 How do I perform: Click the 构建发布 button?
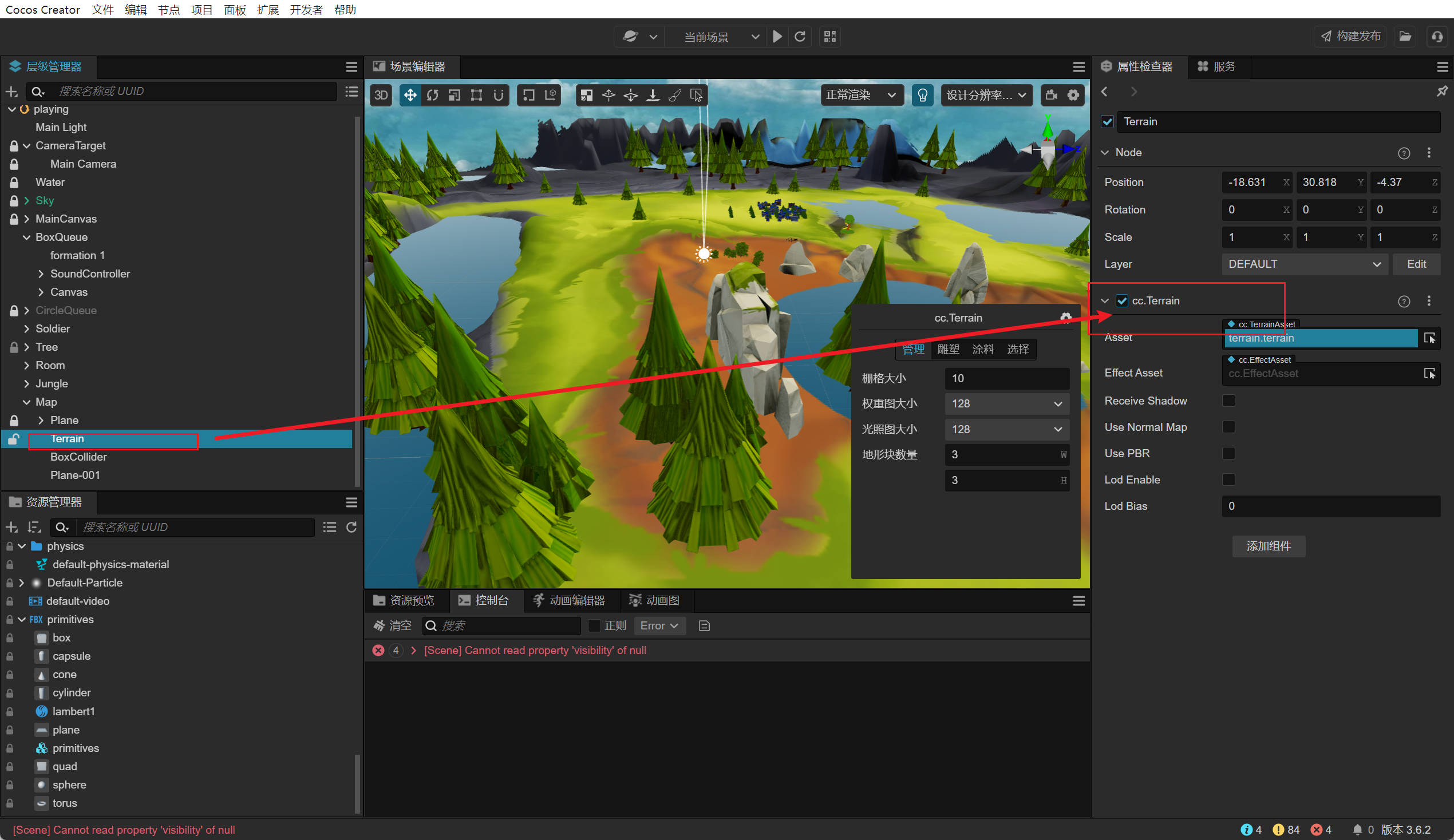(1350, 37)
